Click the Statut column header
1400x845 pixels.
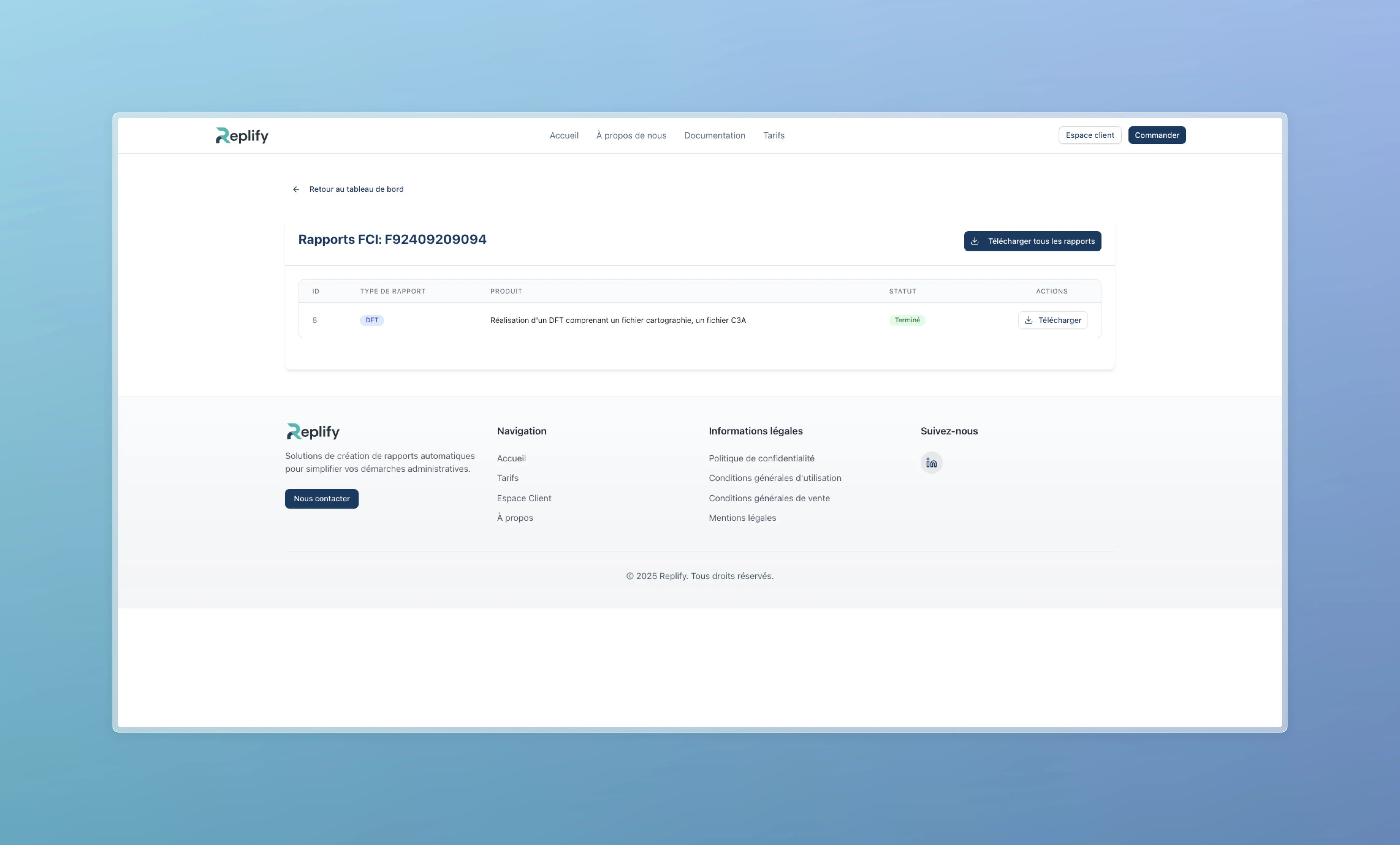tap(902, 291)
